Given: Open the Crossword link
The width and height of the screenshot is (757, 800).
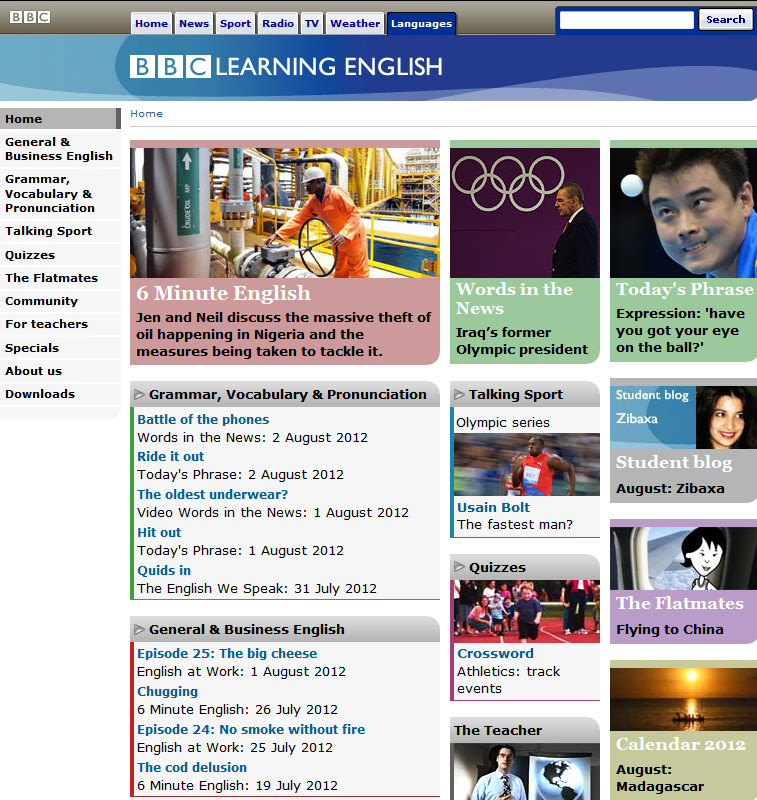Looking at the screenshot, I should coord(495,653).
